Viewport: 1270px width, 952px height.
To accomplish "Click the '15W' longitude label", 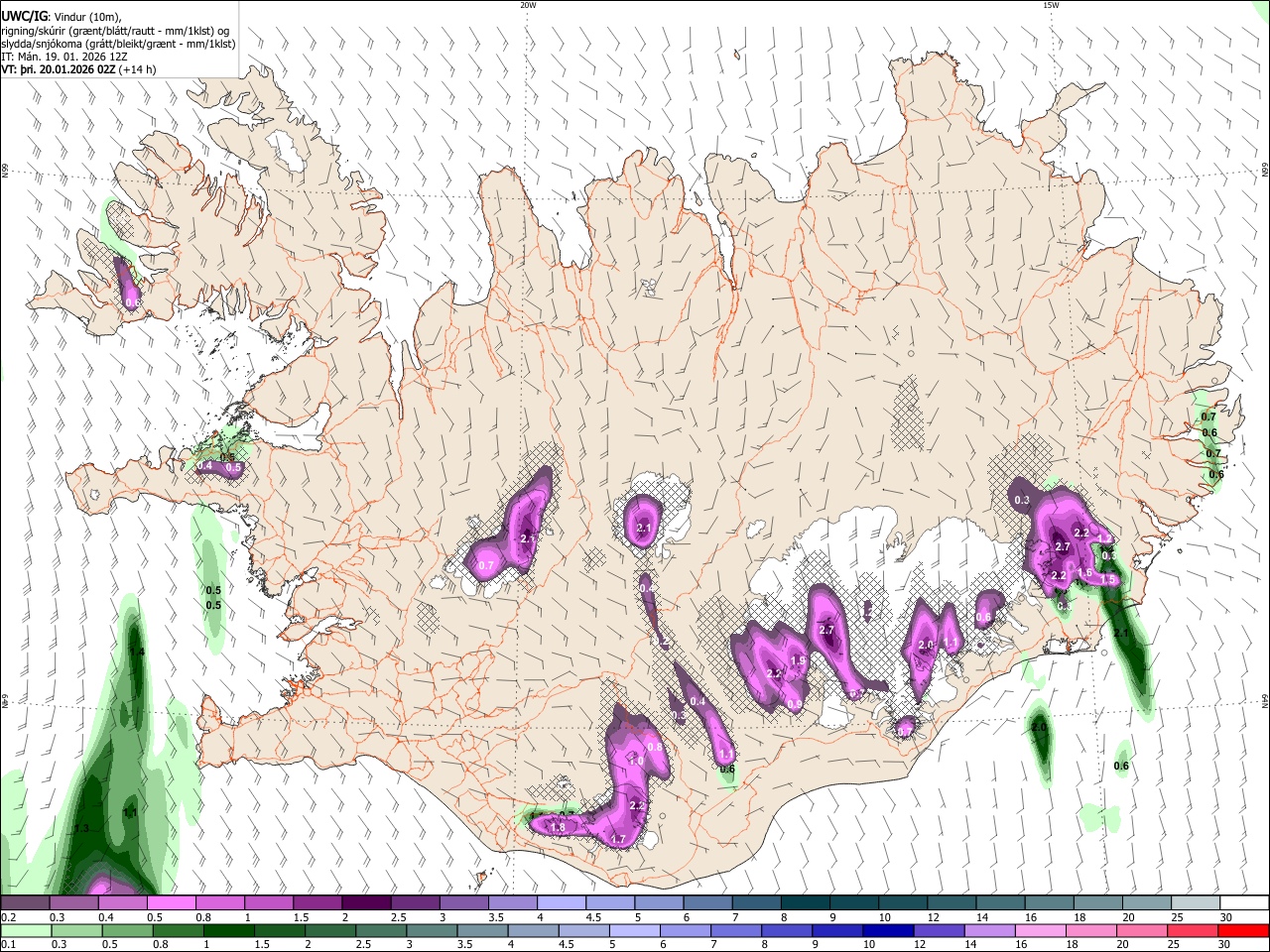I will [x=1051, y=5].
